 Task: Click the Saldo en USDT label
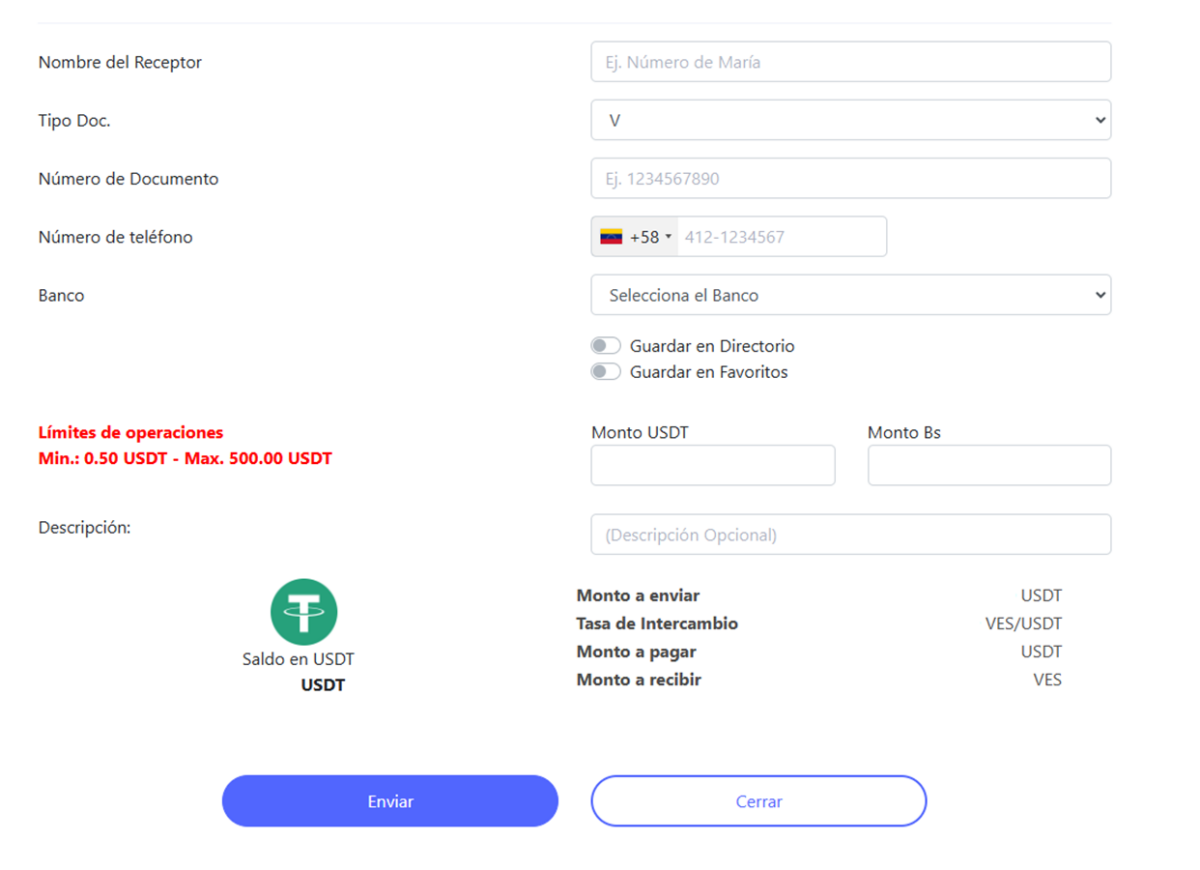pyautogui.click(x=298, y=659)
